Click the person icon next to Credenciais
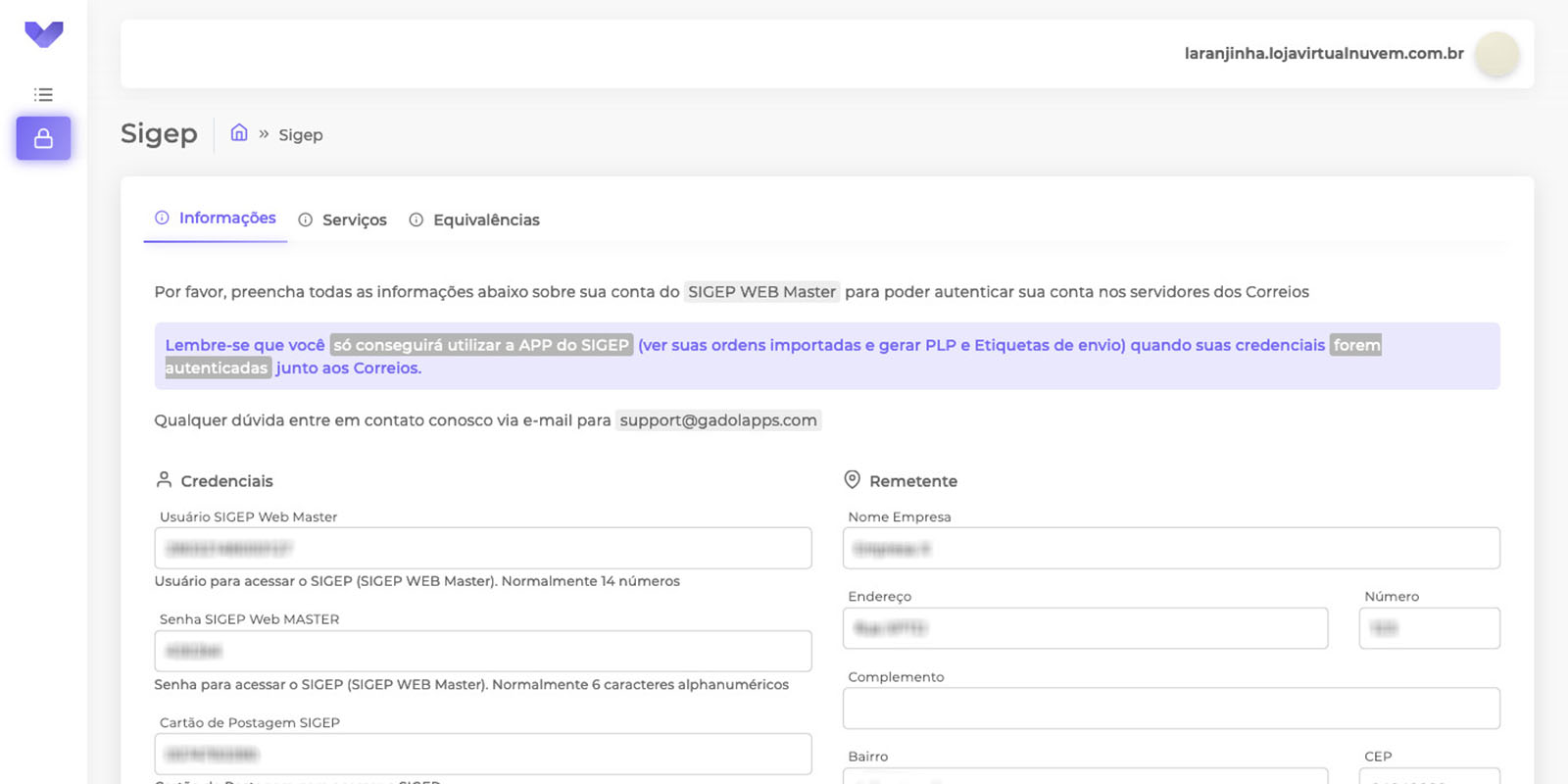1568x784 pixels. 164,479
